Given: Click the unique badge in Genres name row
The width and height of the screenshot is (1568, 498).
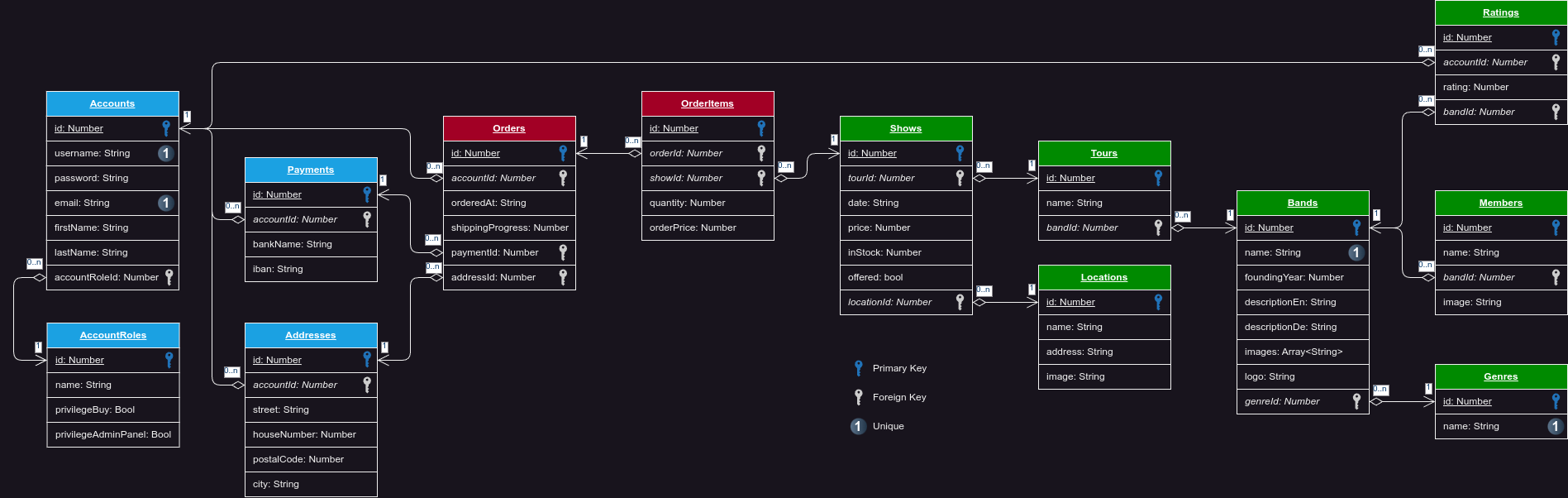Looking at the screenshot, I should coord(1555,426).
